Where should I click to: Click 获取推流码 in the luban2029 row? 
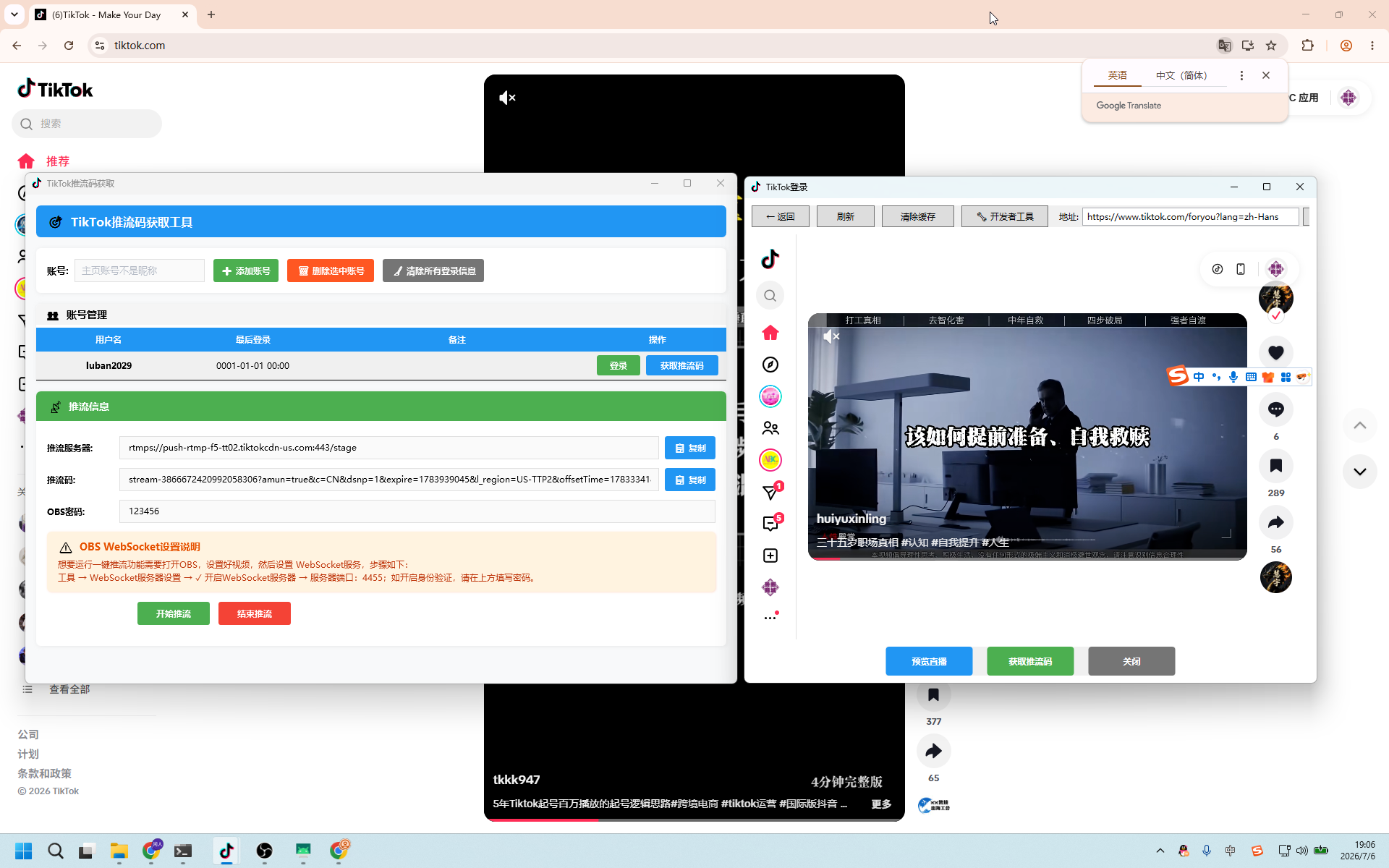682,365
